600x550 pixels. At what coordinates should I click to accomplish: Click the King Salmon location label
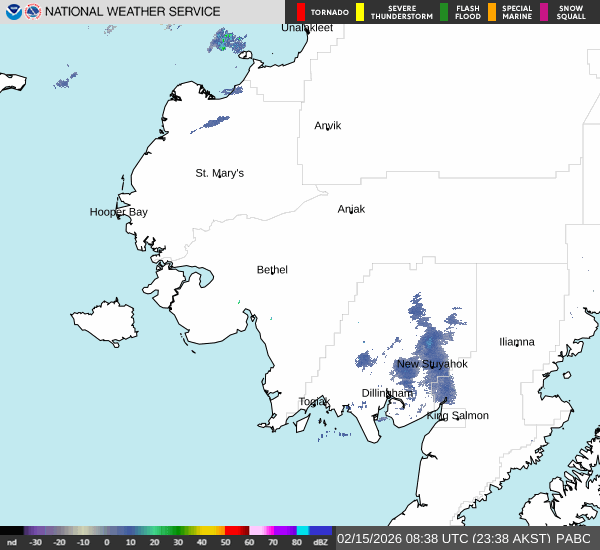click(x=458, y=415)
